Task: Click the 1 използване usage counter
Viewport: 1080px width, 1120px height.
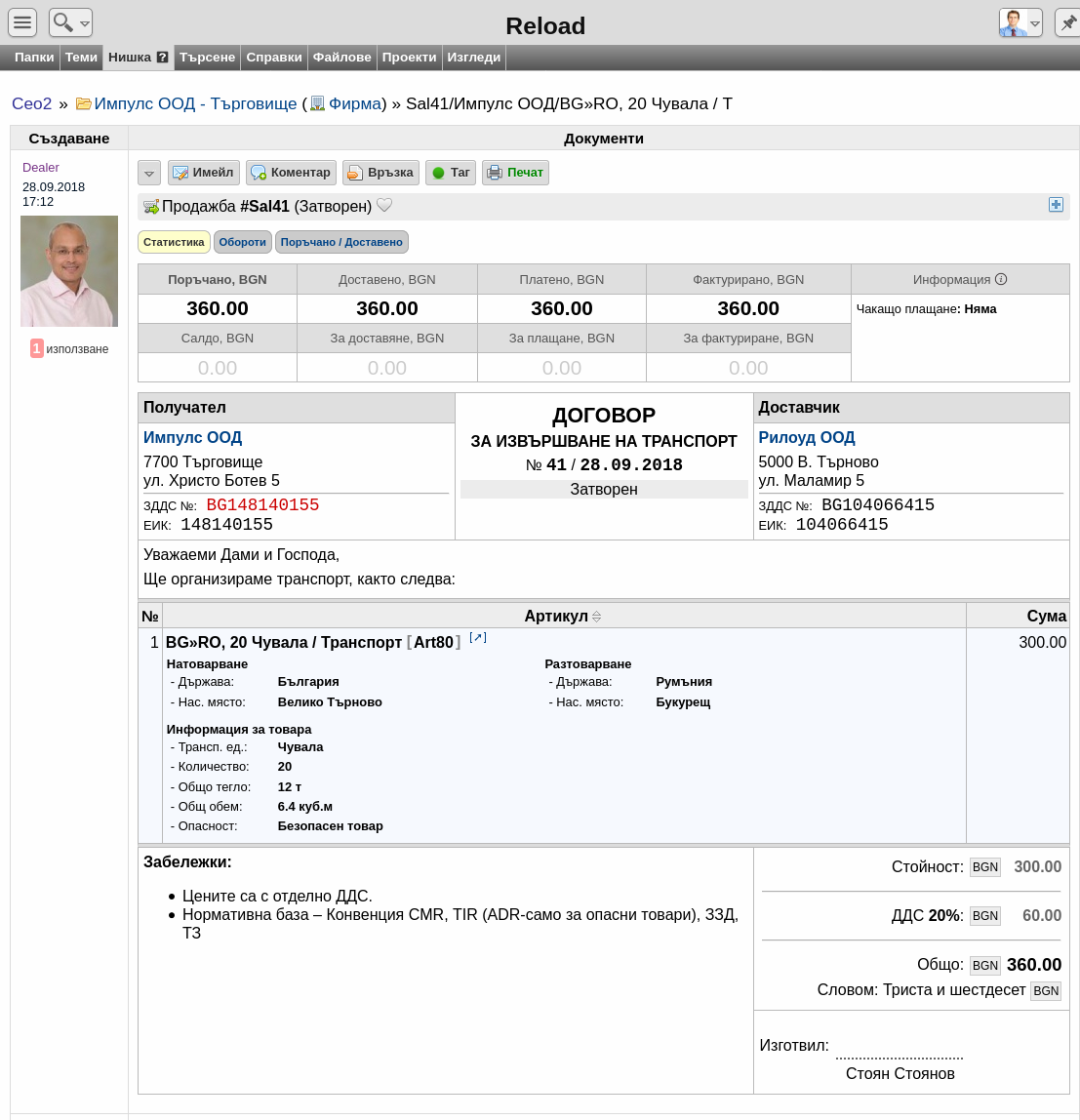Action: click(69, 348)
